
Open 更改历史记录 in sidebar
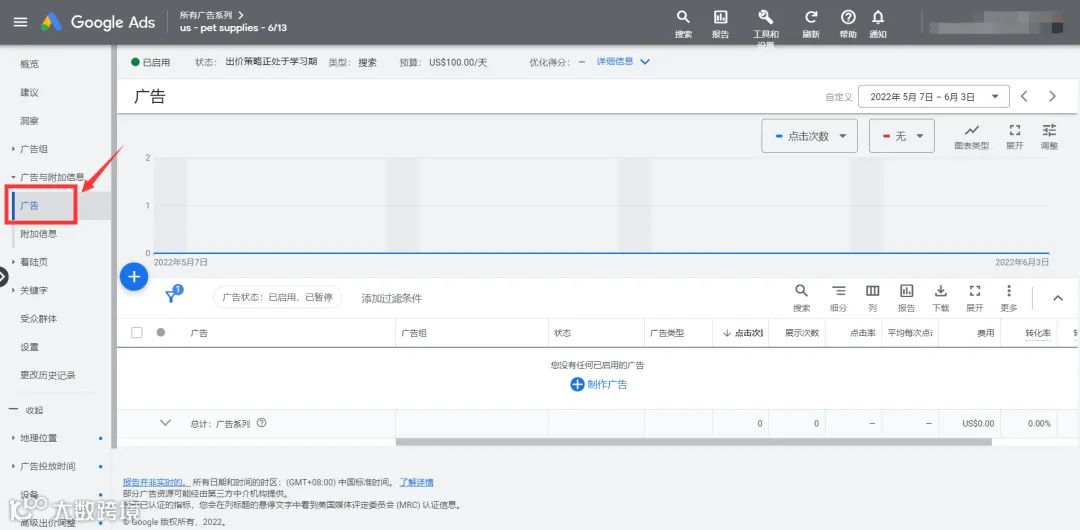[48, 375]
